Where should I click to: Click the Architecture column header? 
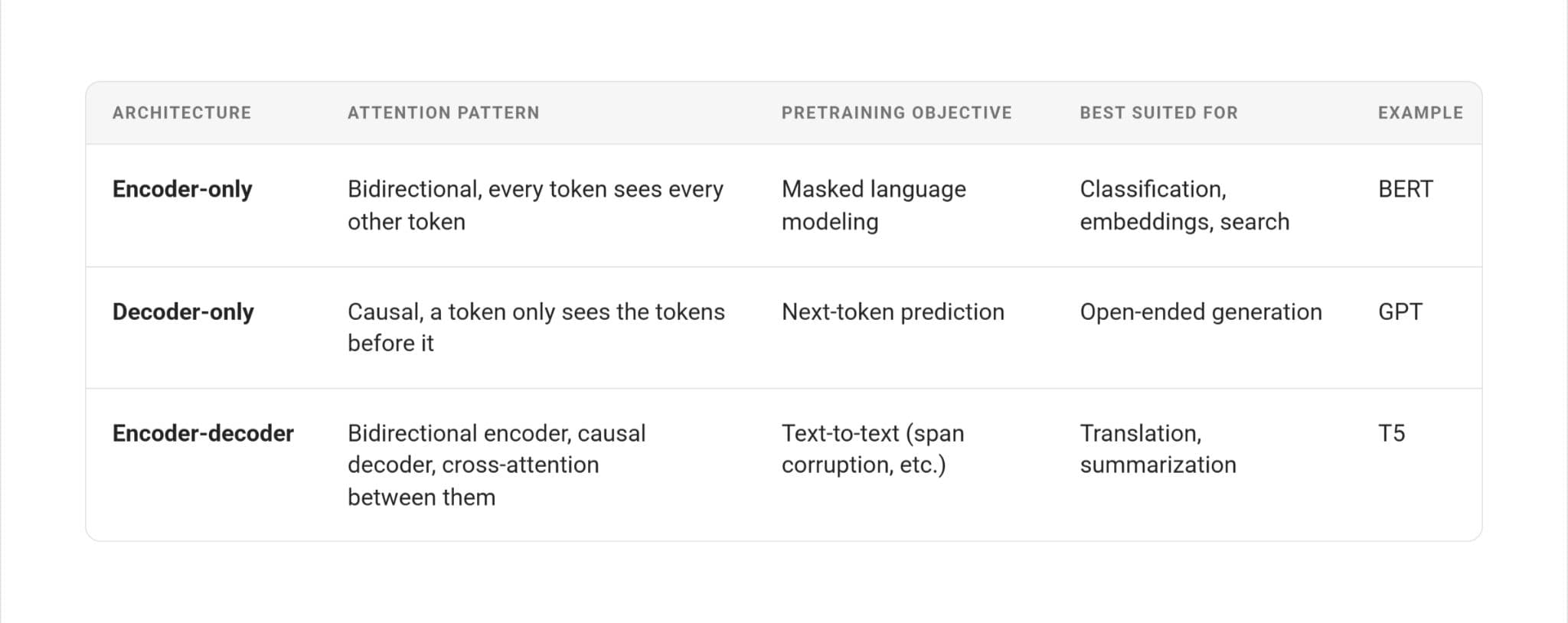[181, 113]
